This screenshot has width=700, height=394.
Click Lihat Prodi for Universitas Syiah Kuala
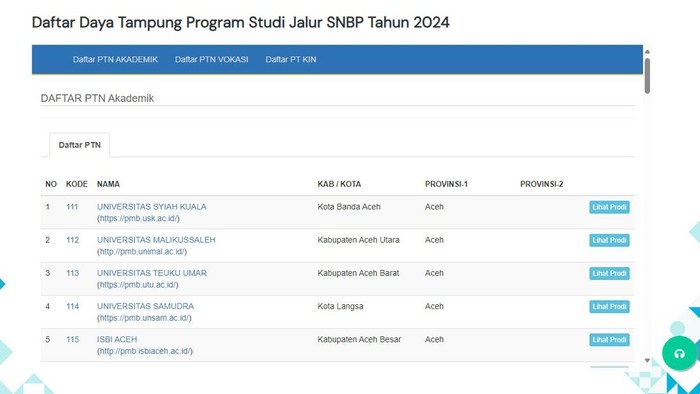[609, 207]
